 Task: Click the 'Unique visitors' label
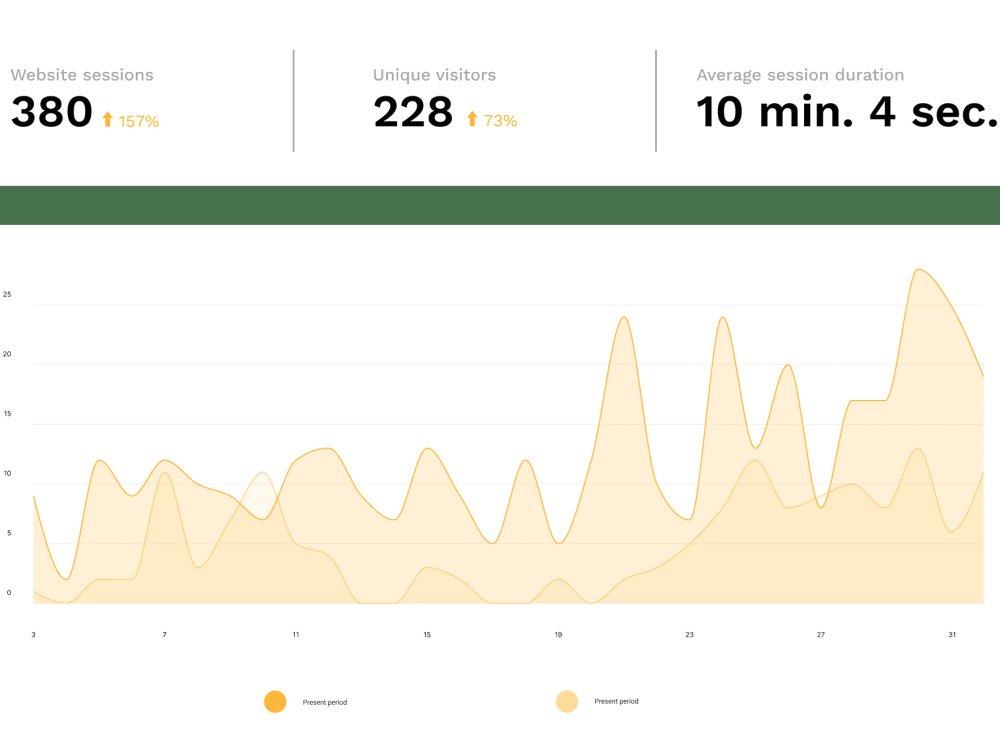click(434, 75)
